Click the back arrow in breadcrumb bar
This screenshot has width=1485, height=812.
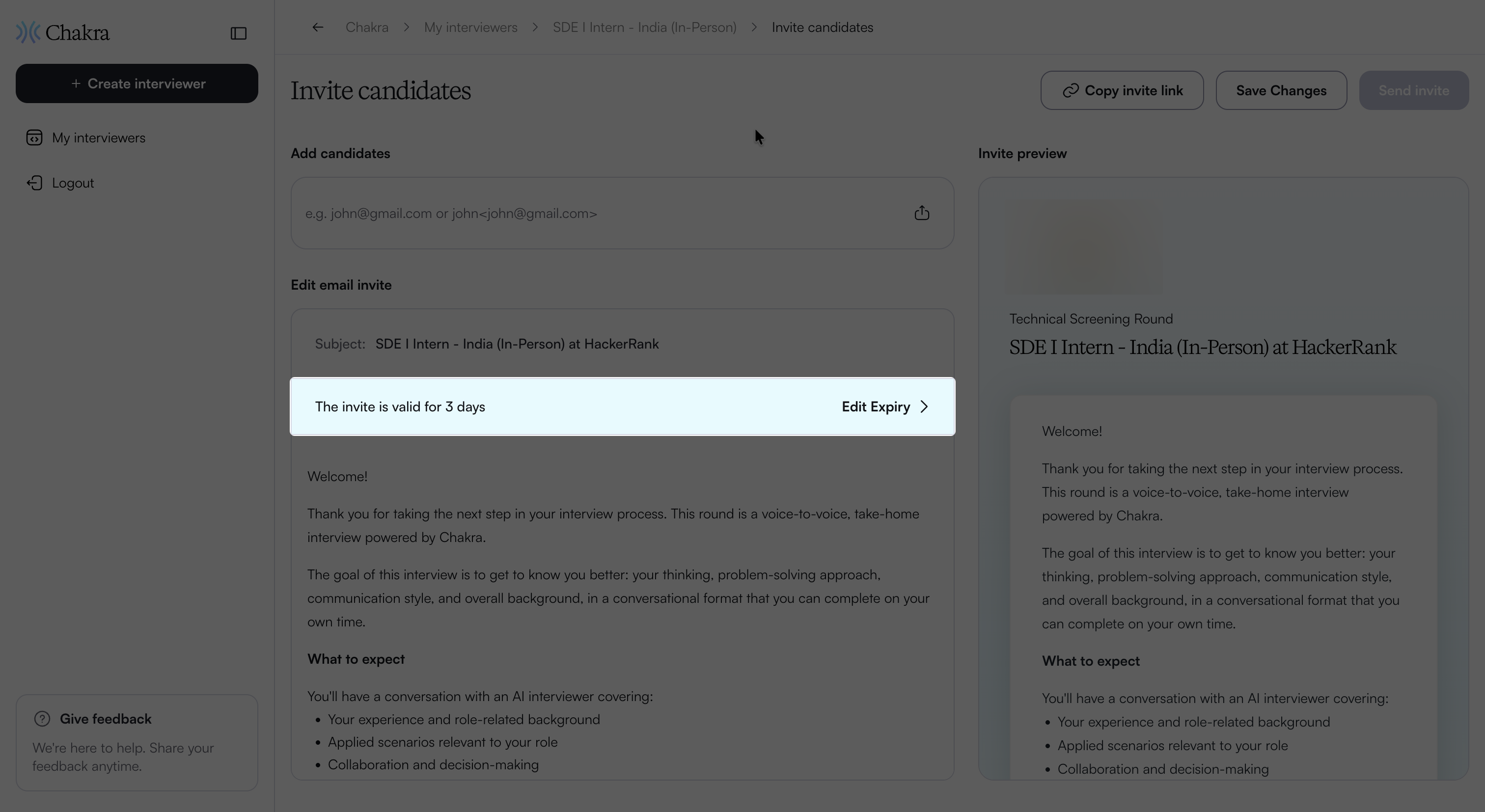318,27
